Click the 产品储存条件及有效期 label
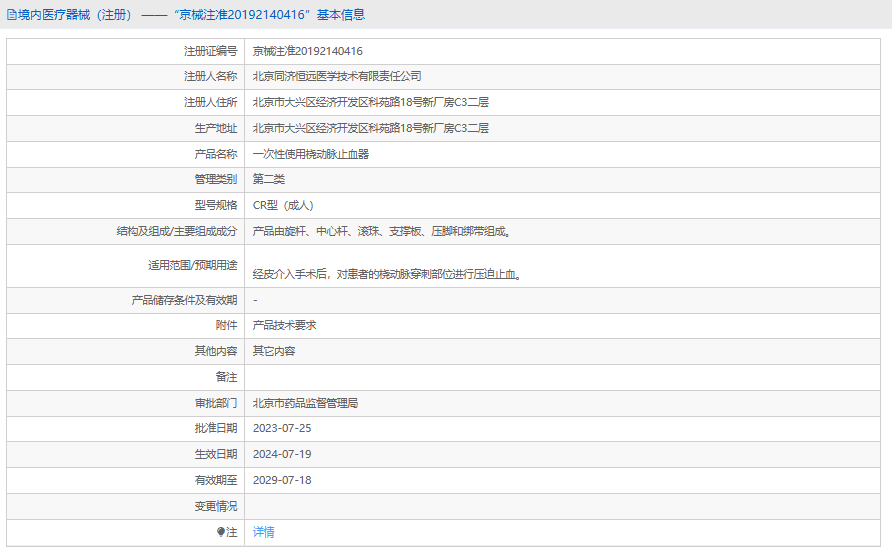Viewport: 892px width, 552px height. 184,300
